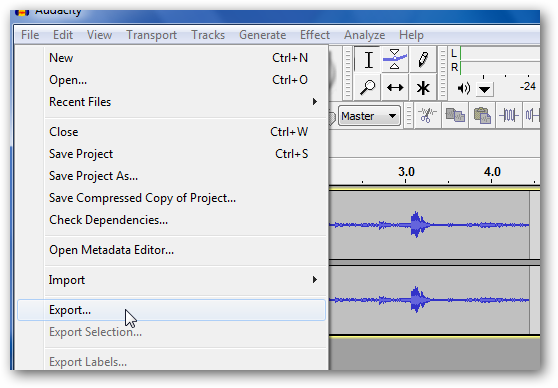Select the Time Shift arrows tool
Viewport: 558px width, 388px height.
[x=395, y=87]
